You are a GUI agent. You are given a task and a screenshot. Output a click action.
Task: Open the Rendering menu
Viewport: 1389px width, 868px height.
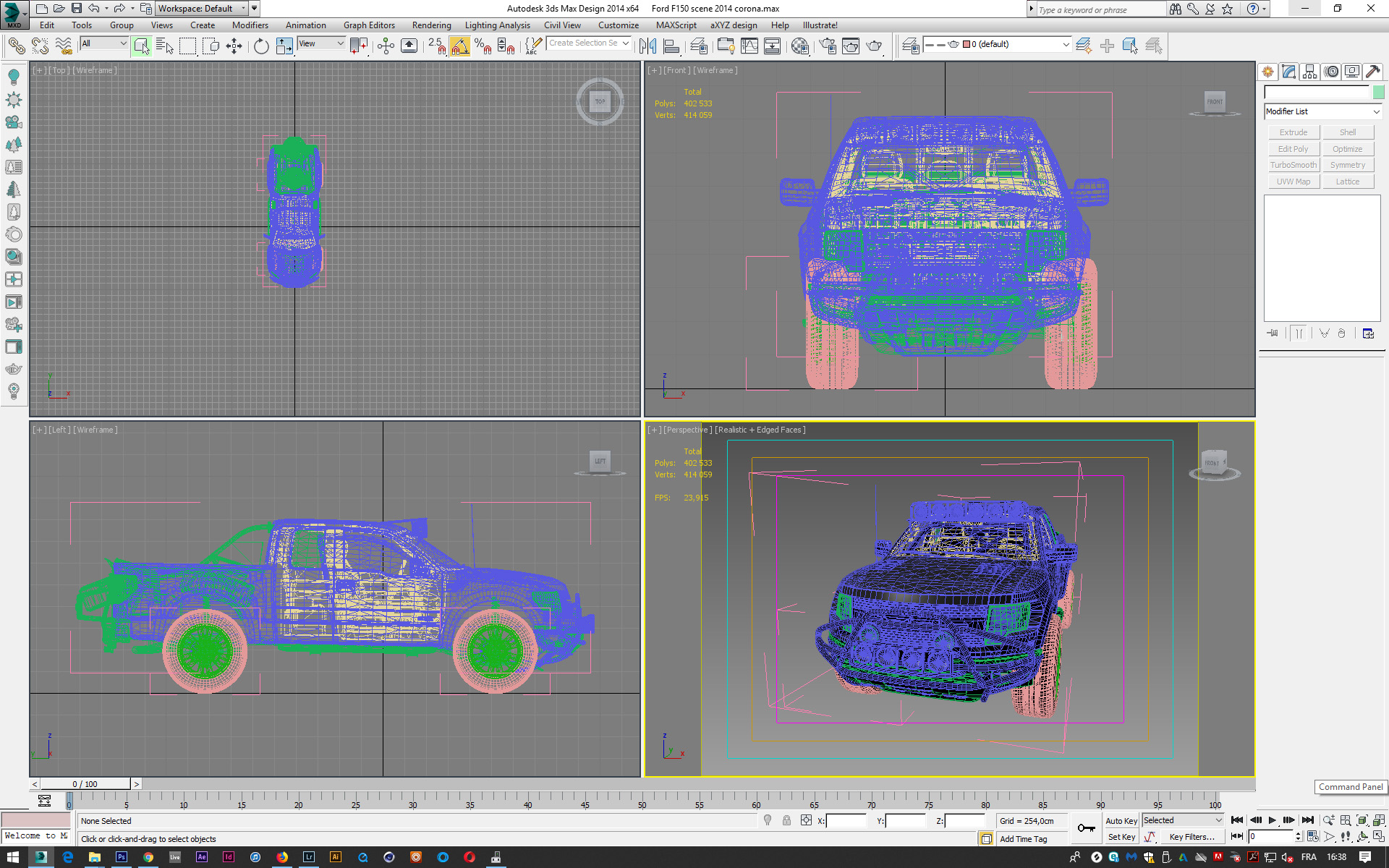tap(431, 25)
